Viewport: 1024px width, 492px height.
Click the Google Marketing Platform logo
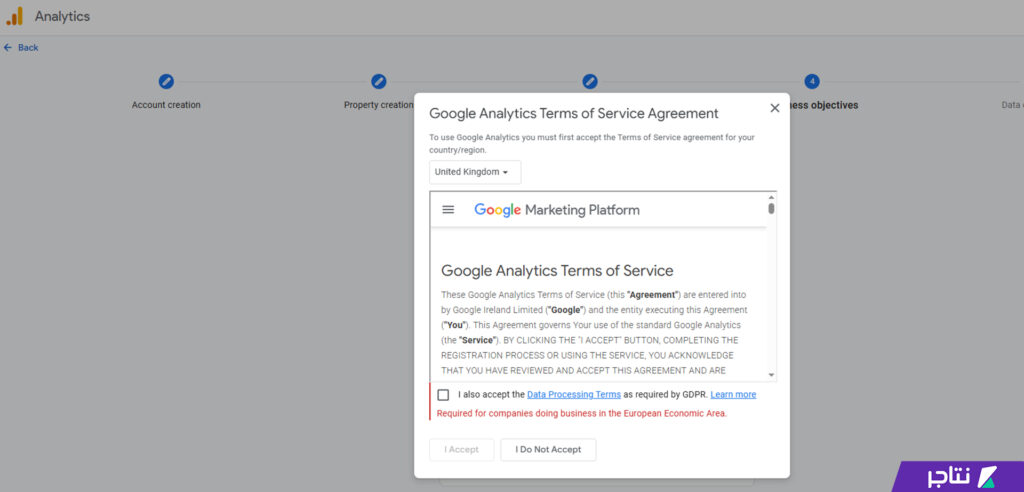pyautogui.click(x=557, y=210)
